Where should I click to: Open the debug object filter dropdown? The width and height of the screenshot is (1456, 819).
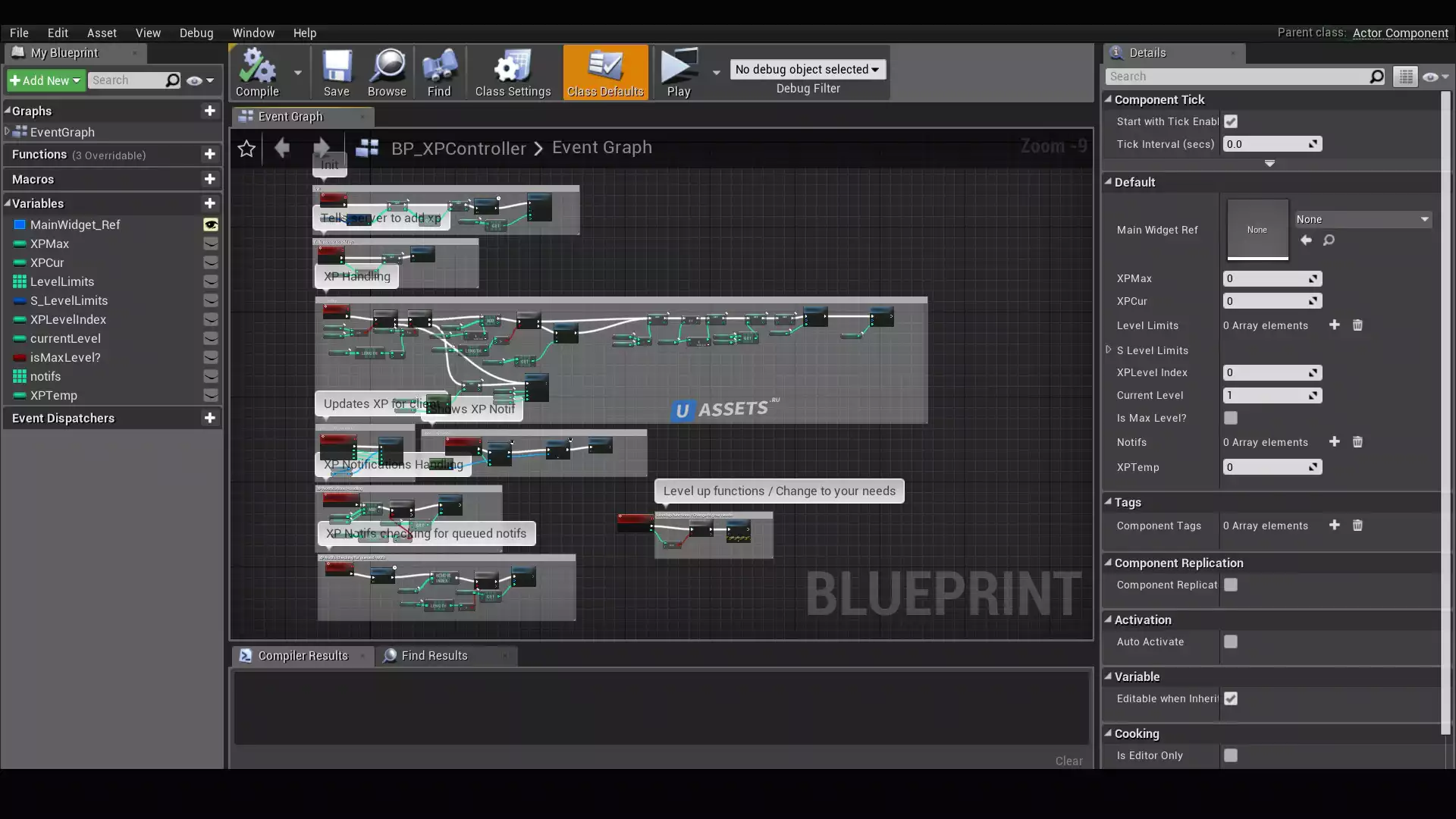pyautogui.click(x=807, y=69)
